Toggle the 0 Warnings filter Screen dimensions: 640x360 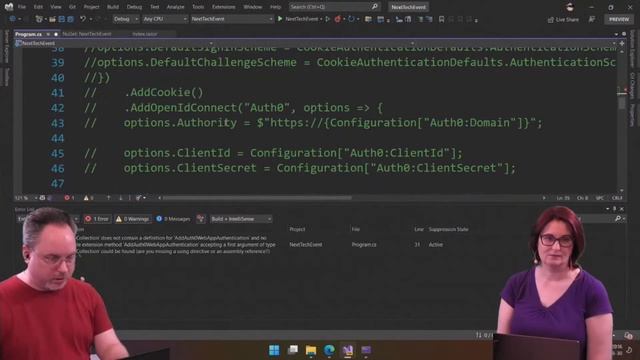(133, 219)
